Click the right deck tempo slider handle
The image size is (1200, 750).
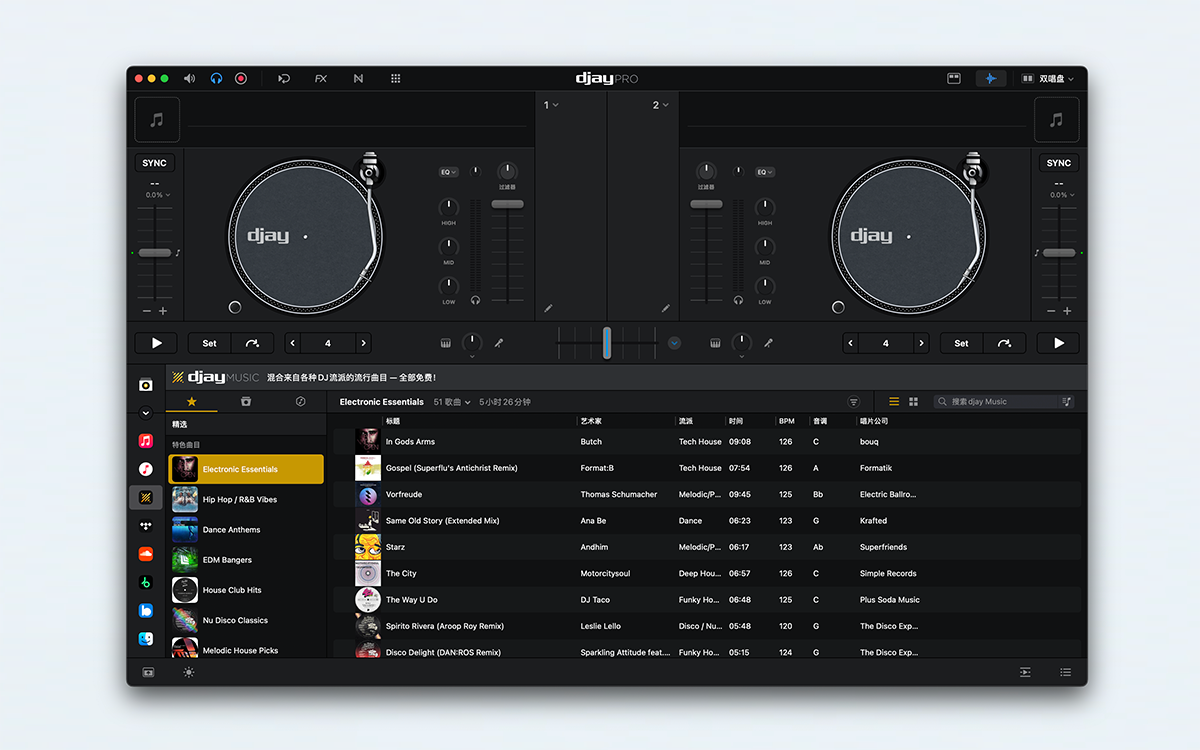pyautogui.click(x=1059, y=253)
